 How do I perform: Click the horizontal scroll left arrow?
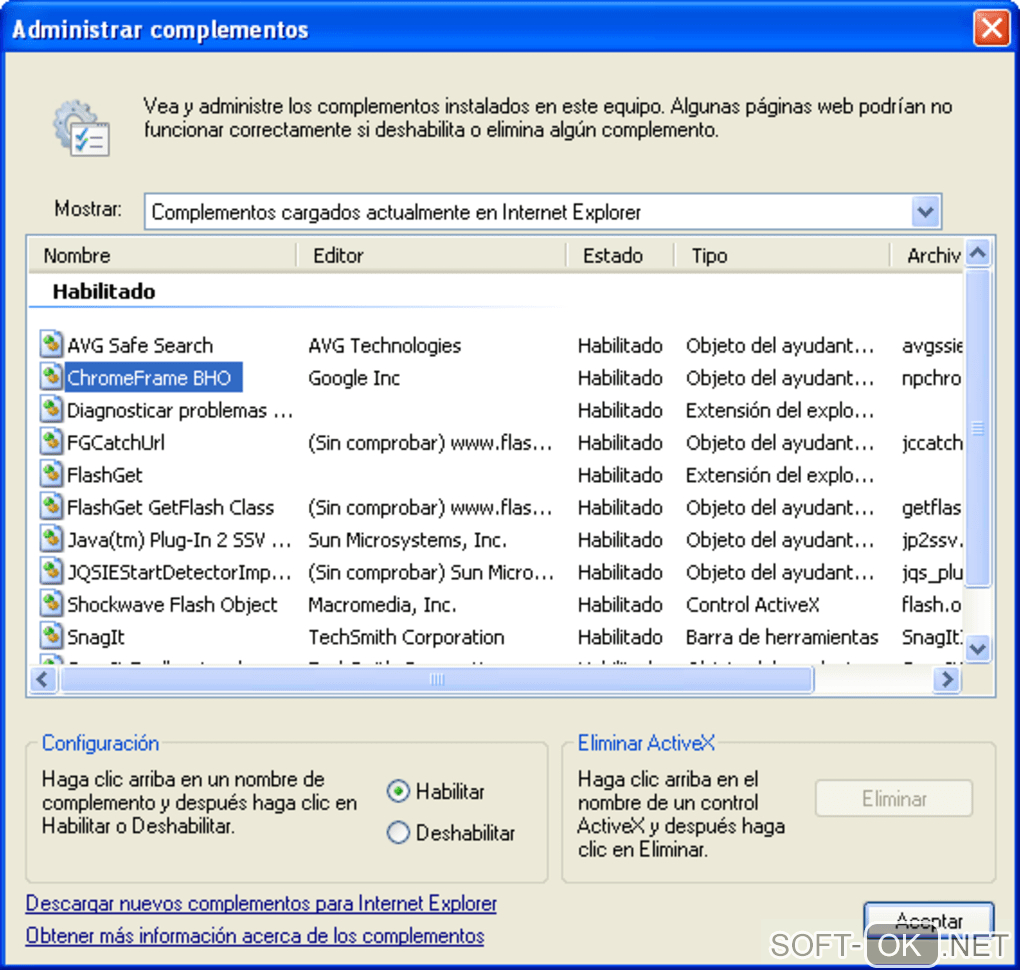(x=43, y=680)
